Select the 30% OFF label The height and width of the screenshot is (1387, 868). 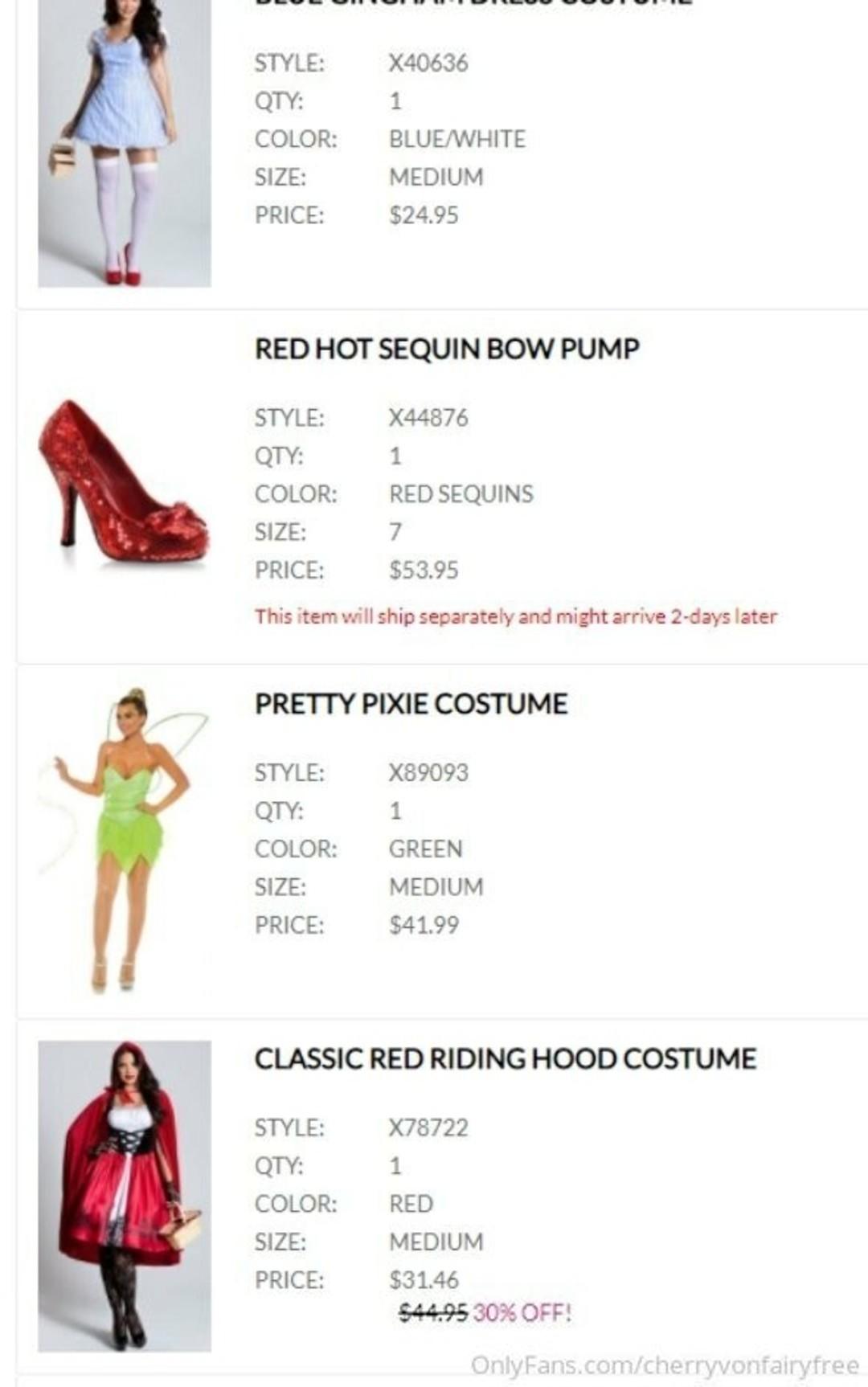click(522, 1313)
